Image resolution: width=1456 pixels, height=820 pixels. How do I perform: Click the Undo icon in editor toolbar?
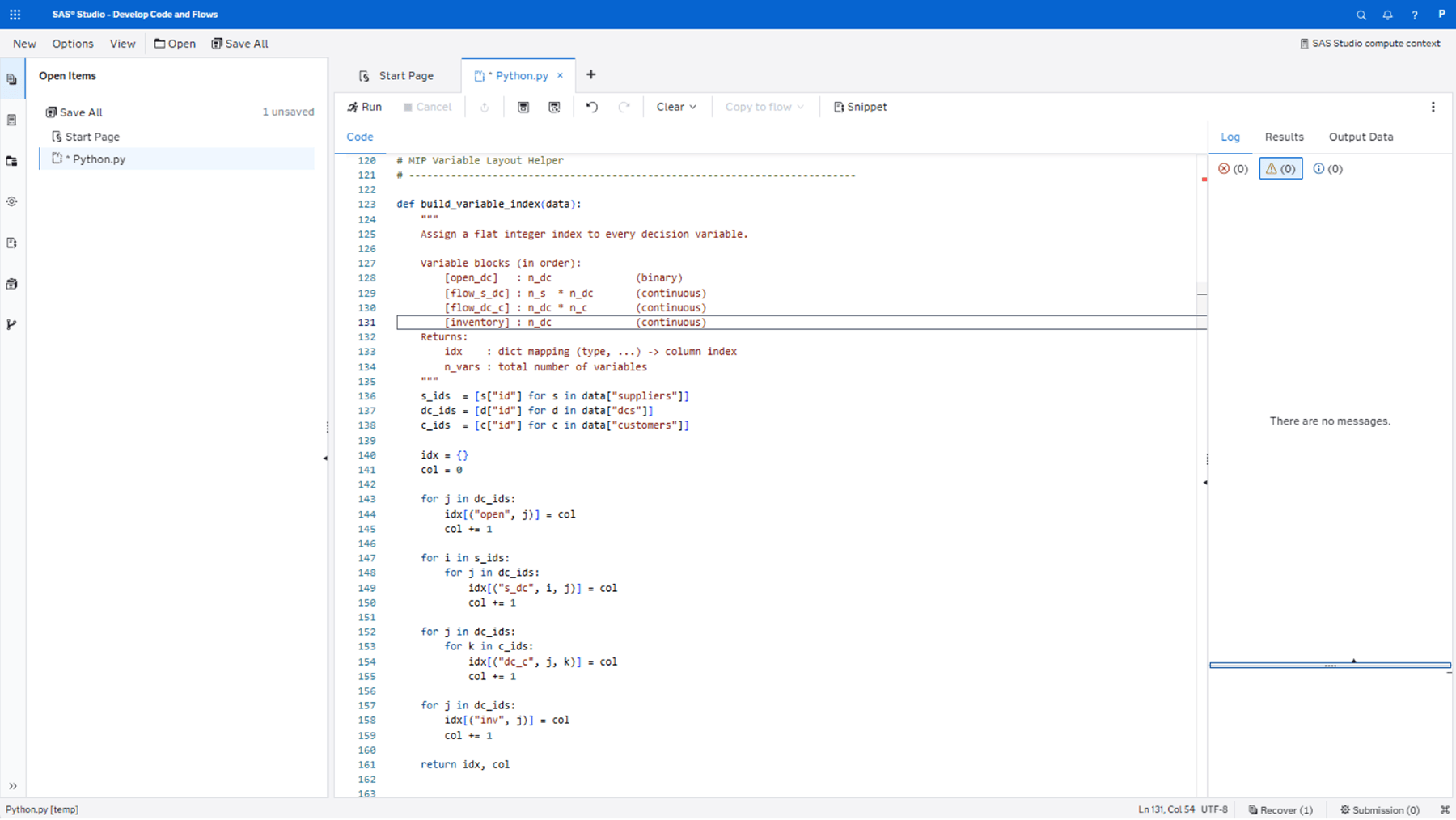[591, 106]
